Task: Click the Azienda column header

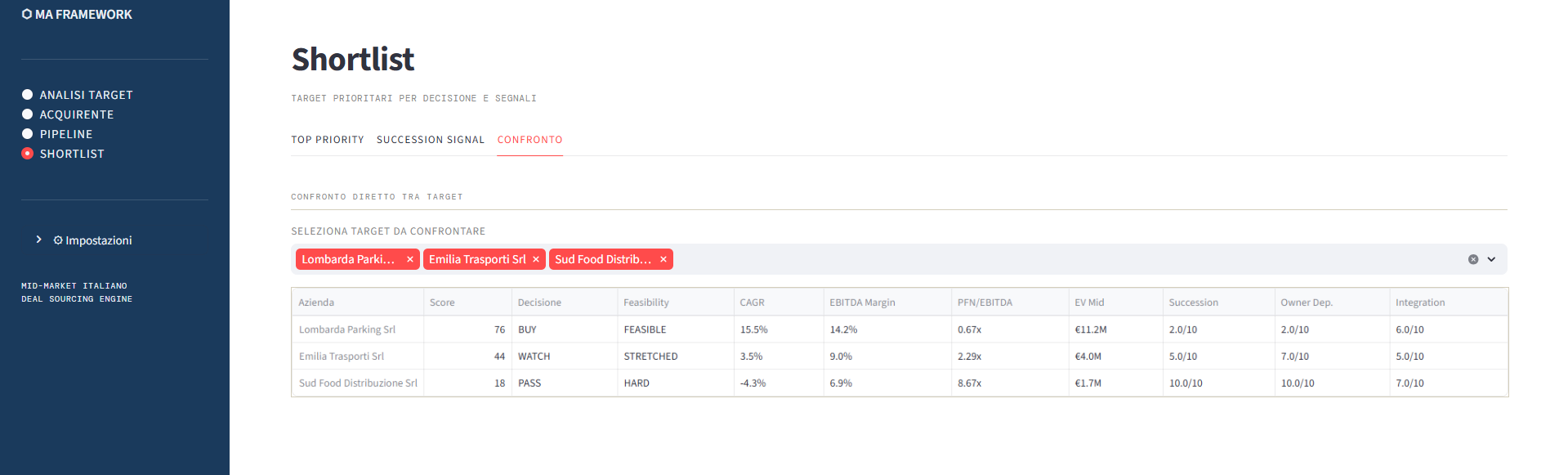Action: pos(316,302)
